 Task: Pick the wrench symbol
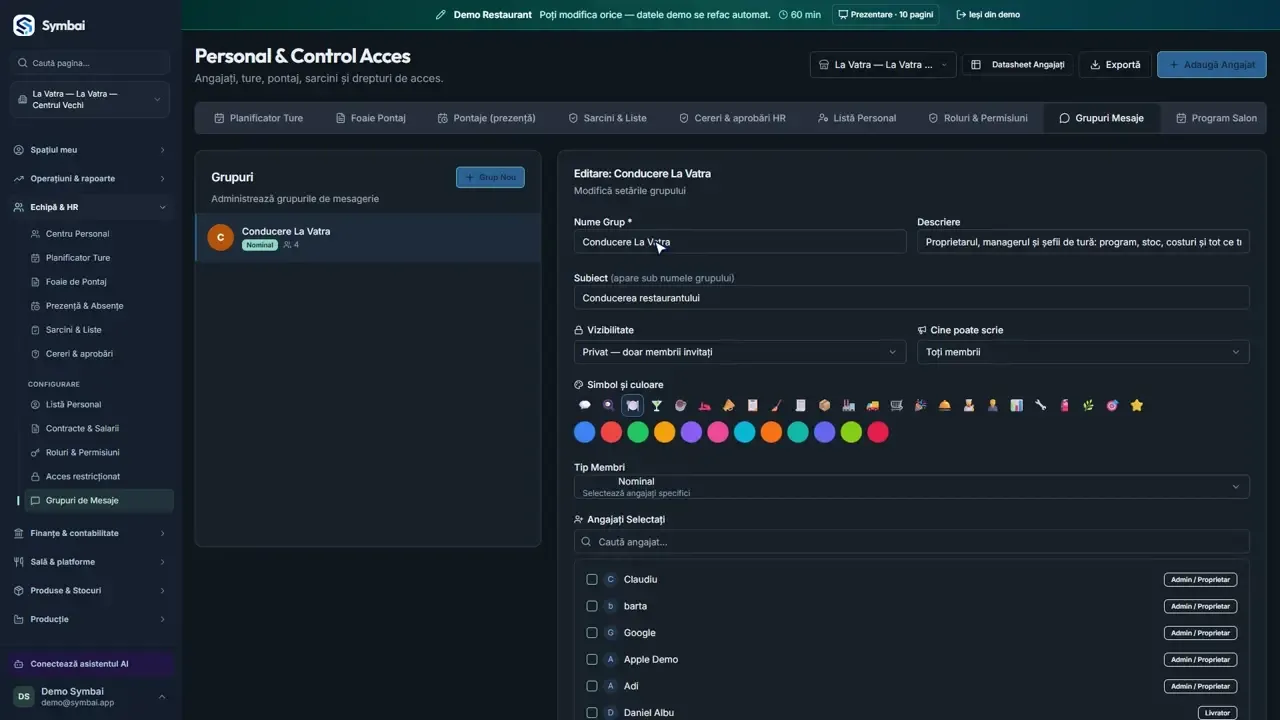[1040, 405]
